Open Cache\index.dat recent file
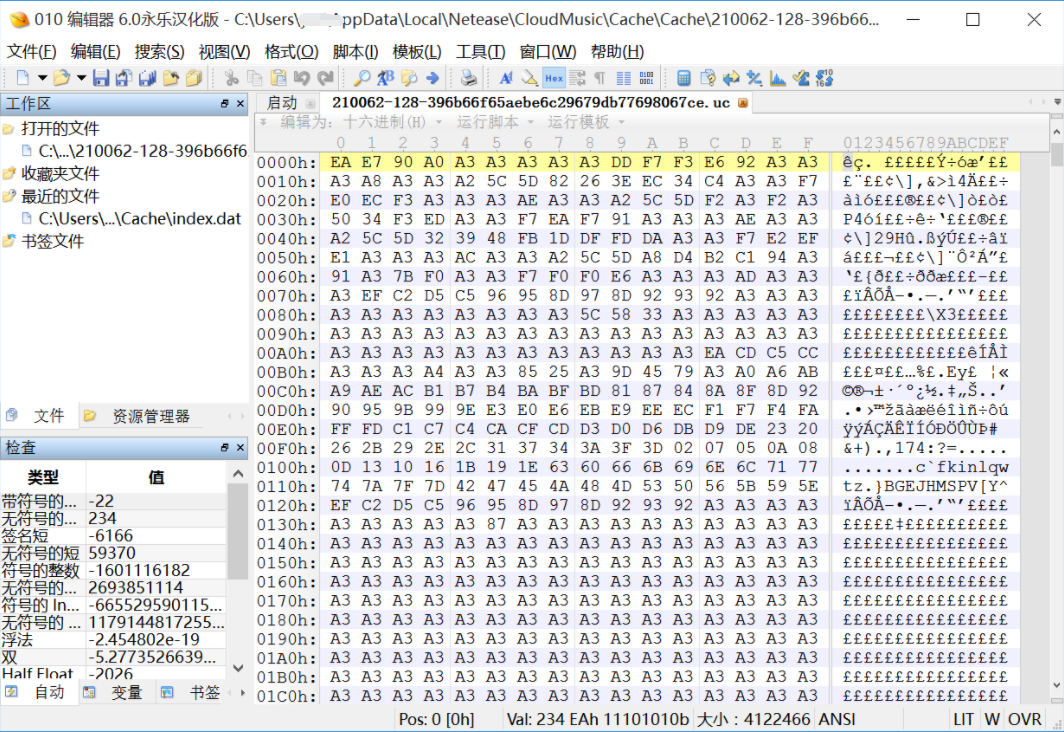Screen dimensions: 1064x732 140,218
